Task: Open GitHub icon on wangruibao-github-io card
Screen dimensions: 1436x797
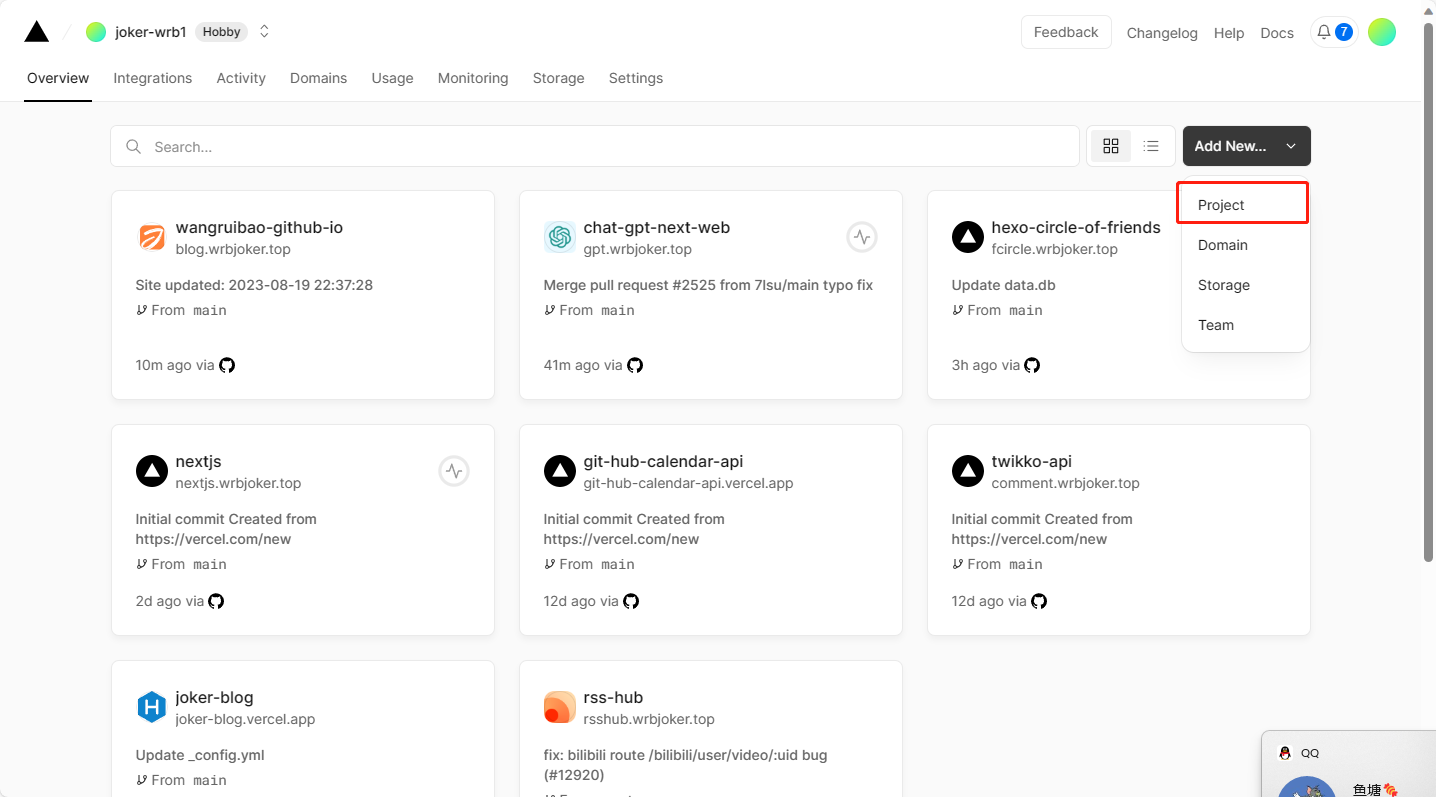Action: (x=227, y=365)
